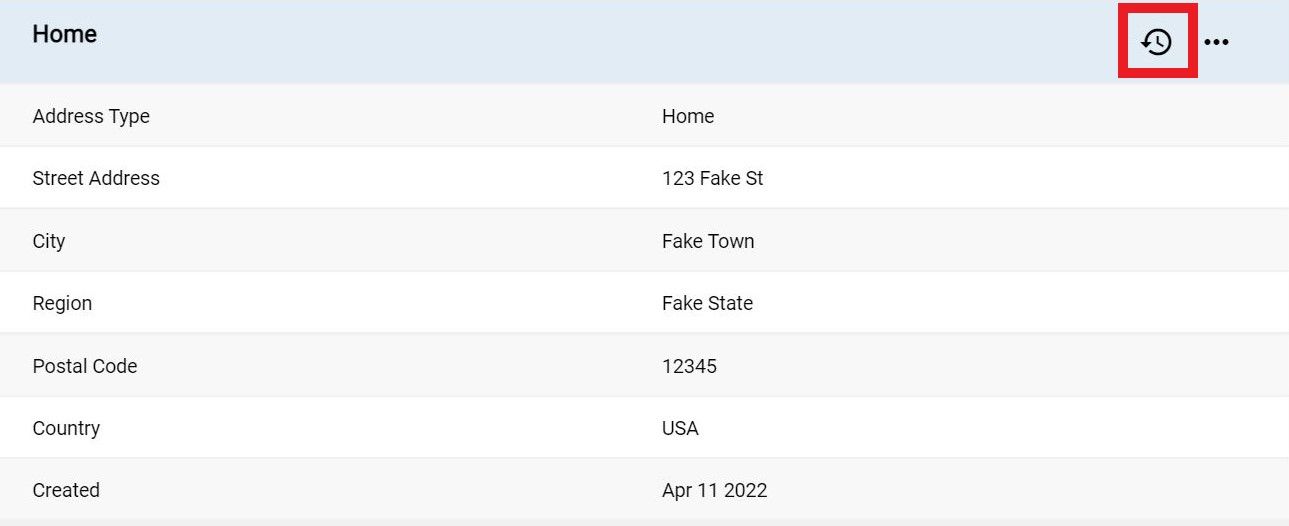Open the address history icon
The image size is (1289, 526).
pyautogui.click(x=1157, y=42)
